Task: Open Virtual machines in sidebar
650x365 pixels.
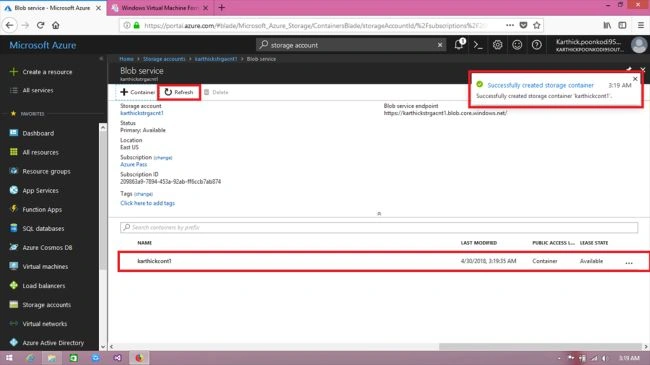Action: pyautogui.click(x=39, y=267)
